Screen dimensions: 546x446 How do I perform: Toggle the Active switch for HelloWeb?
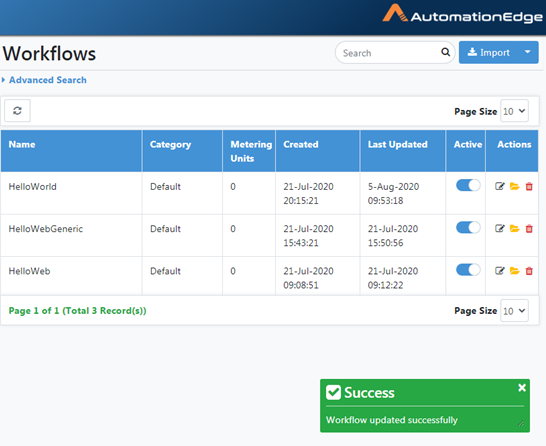tap(468, 269)
